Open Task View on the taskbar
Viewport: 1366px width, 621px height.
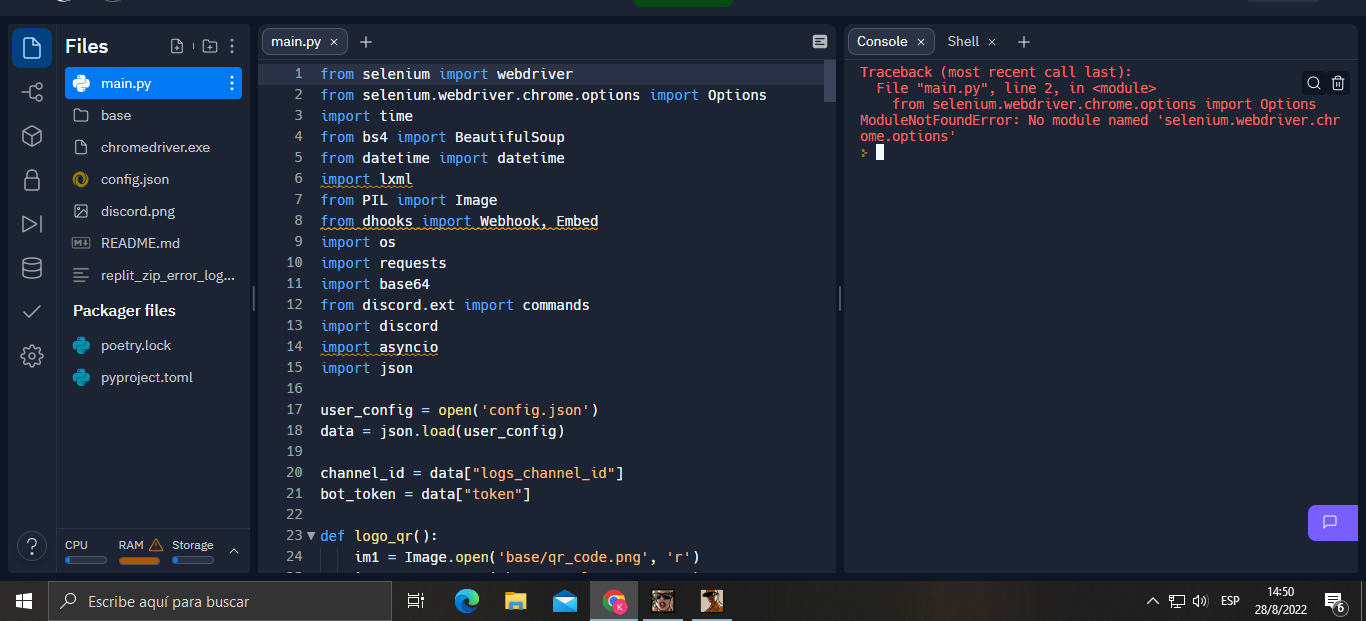click(416, 601)
